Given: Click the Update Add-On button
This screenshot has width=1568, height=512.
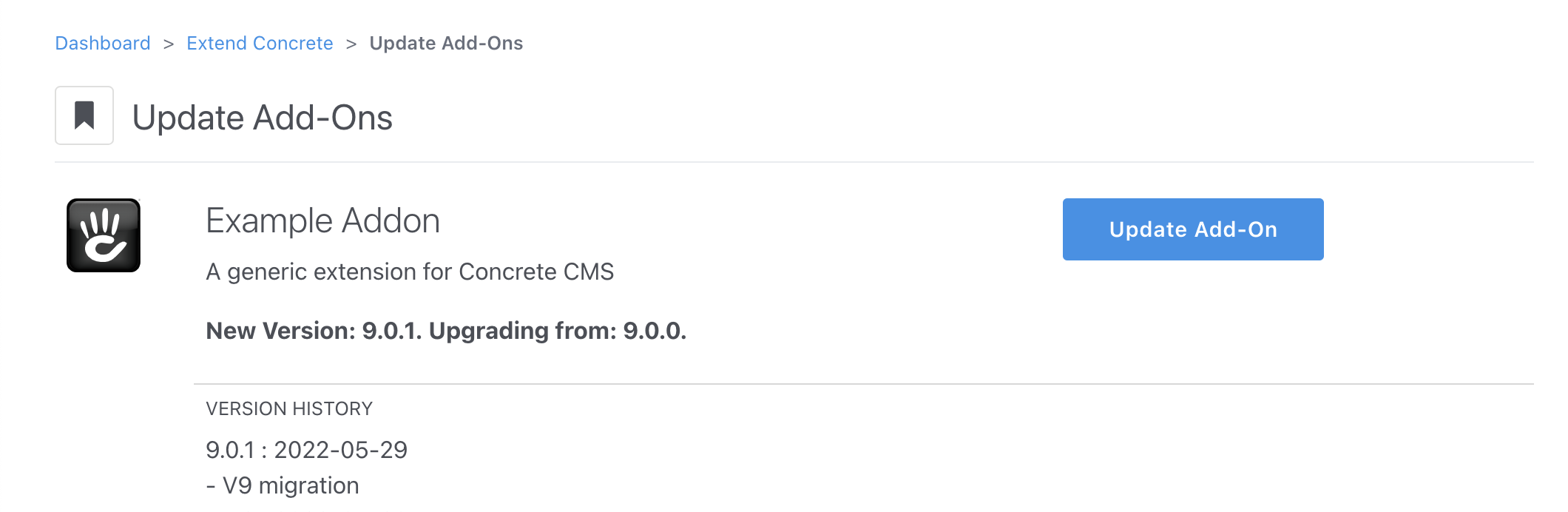Looking at the screenshot, I should [x=1193, y=229].
